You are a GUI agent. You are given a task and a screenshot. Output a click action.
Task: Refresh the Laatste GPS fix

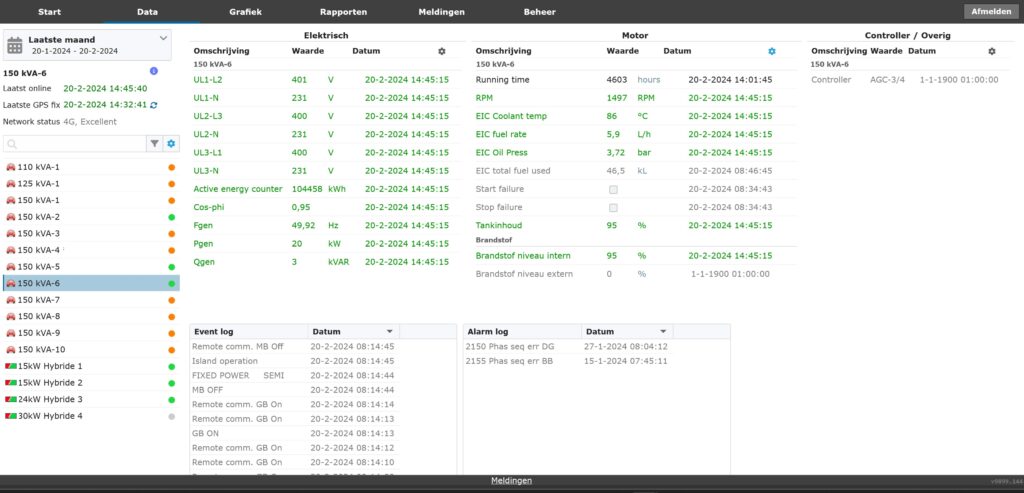click(x=153, y=104)
